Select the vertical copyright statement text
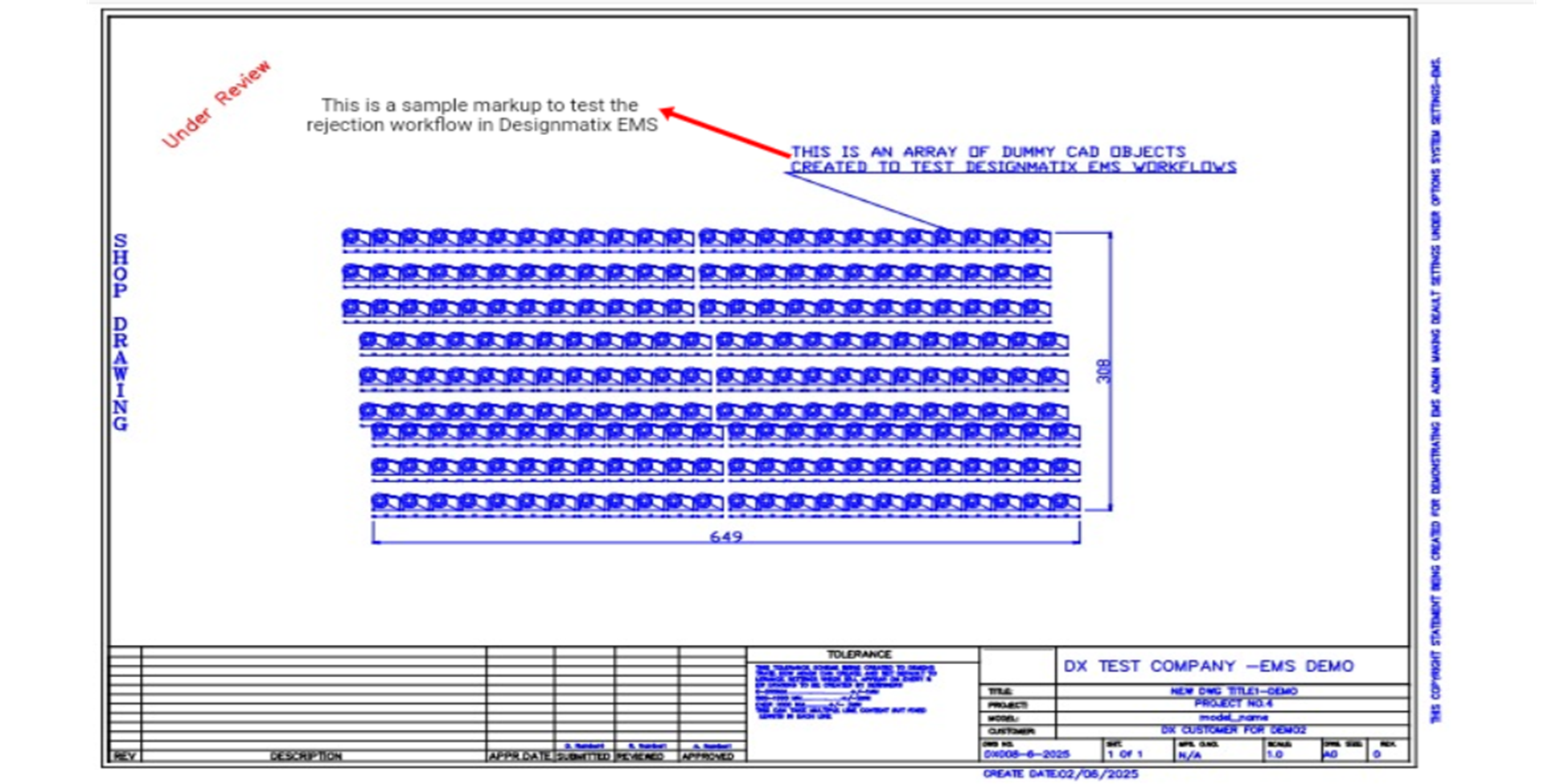The width and height of the screenshot is (1544, 784). pyautogui.click(x=1435, y=390)
